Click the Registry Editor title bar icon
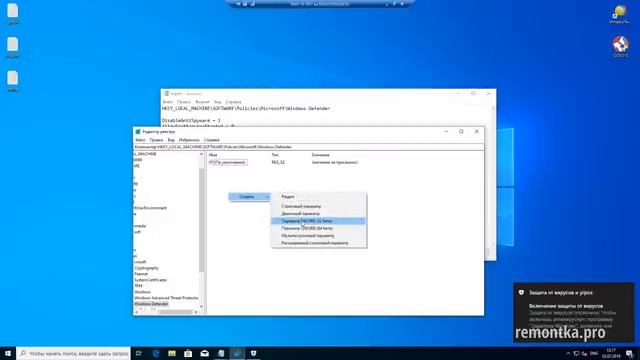The width and height of the screenshot is (640, 360). (138, 132)
